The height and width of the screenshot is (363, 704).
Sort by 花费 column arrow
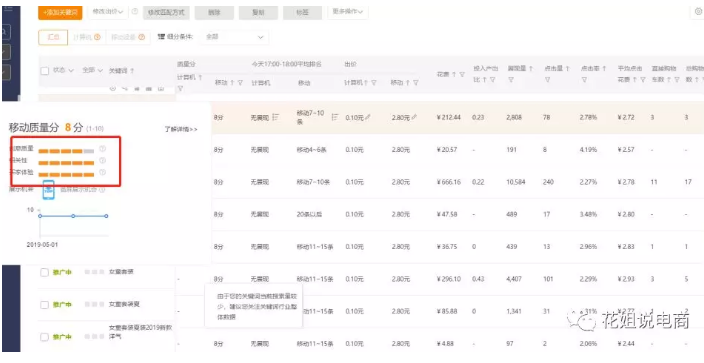[454, 74]
